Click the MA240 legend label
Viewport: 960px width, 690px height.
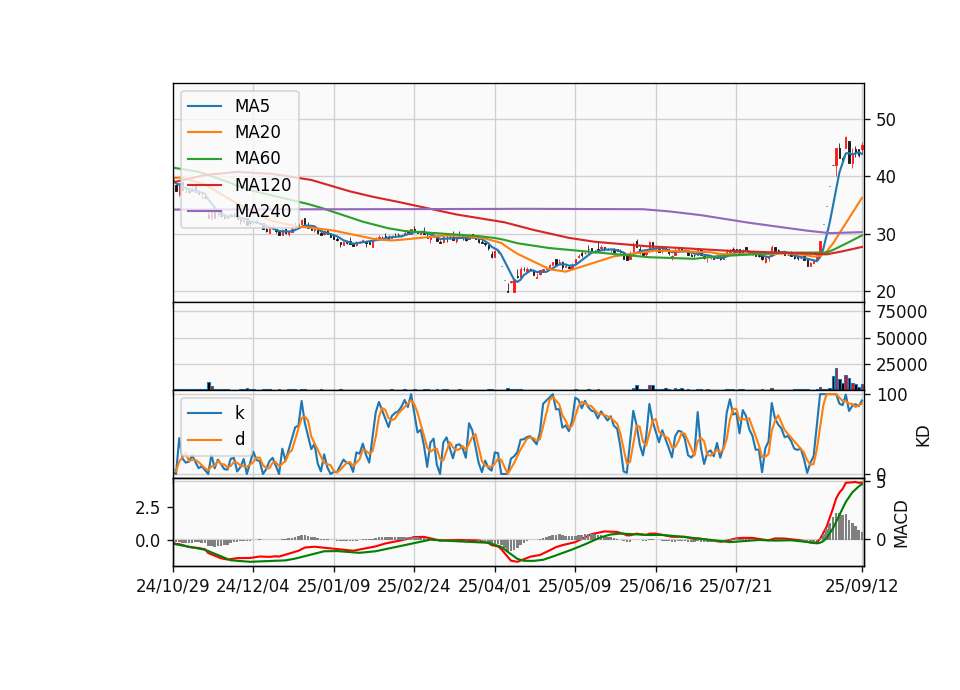[x=263, y=211]
